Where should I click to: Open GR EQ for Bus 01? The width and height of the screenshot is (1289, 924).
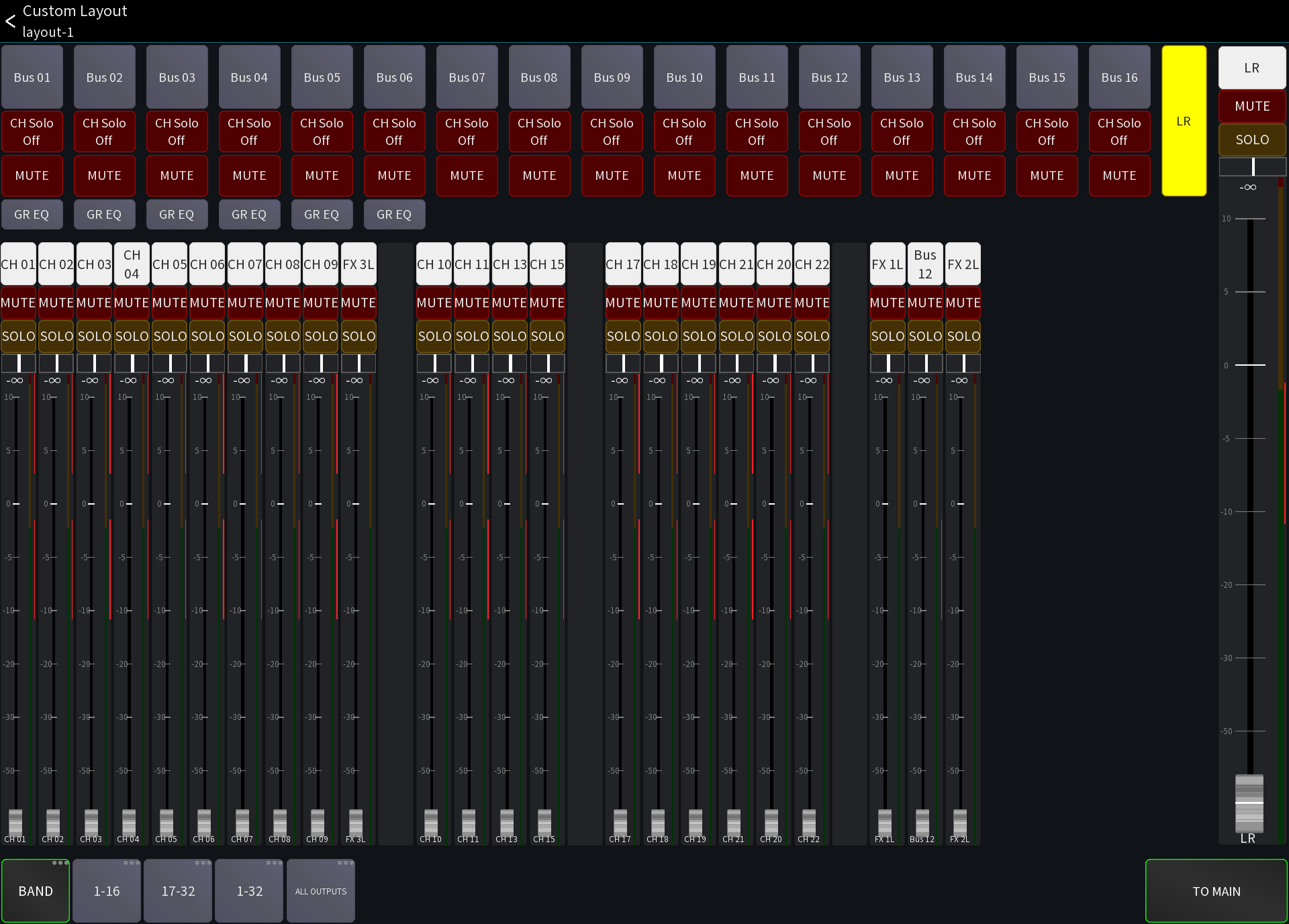[x=32, y=214]
